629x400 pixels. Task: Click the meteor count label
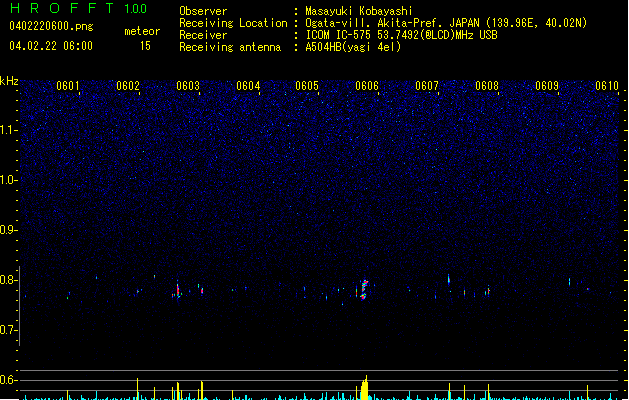(142, 31)
